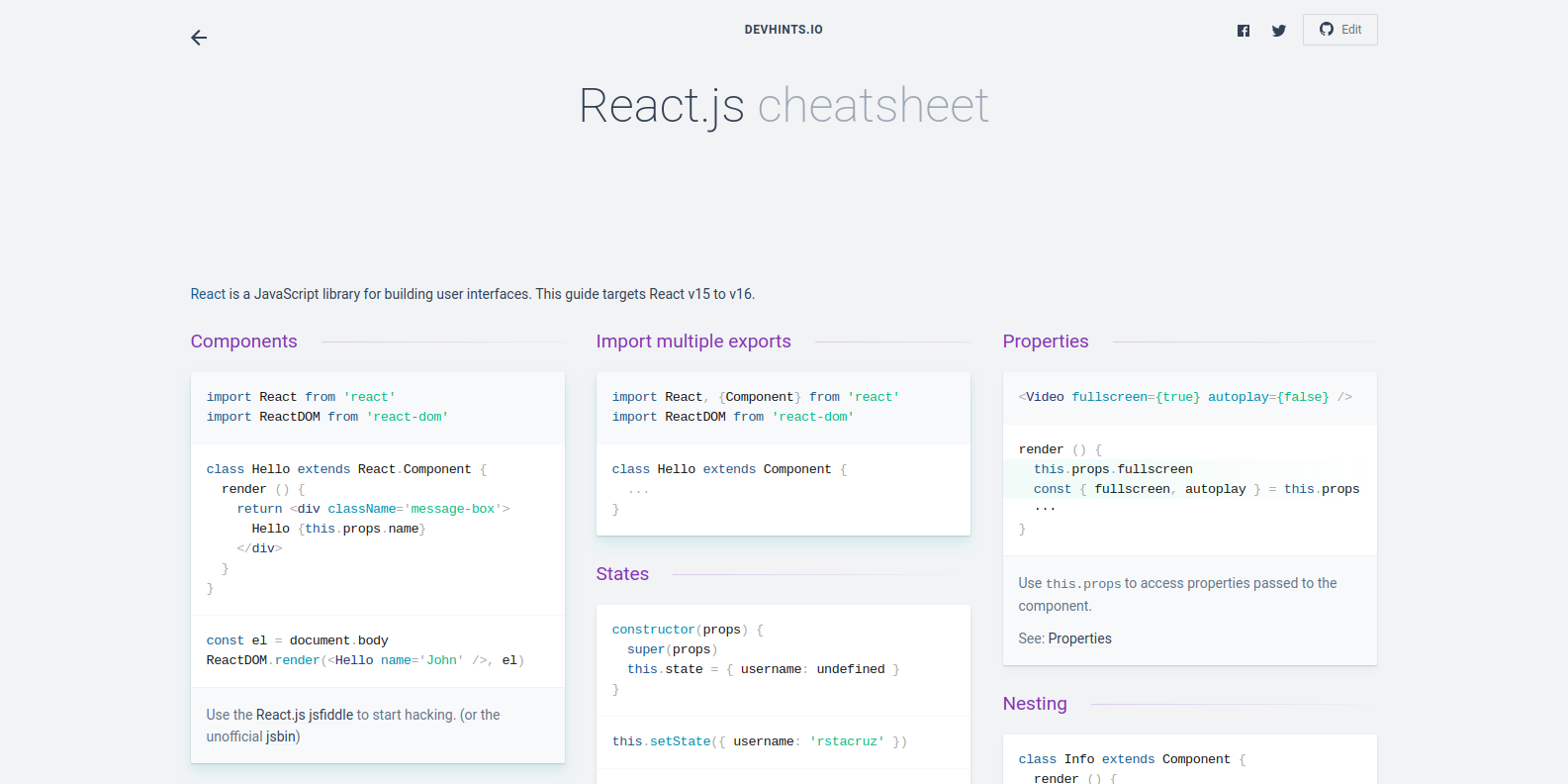
Task: Go to the States section heading
Action: pyautogui.click(x=622, y=574)
